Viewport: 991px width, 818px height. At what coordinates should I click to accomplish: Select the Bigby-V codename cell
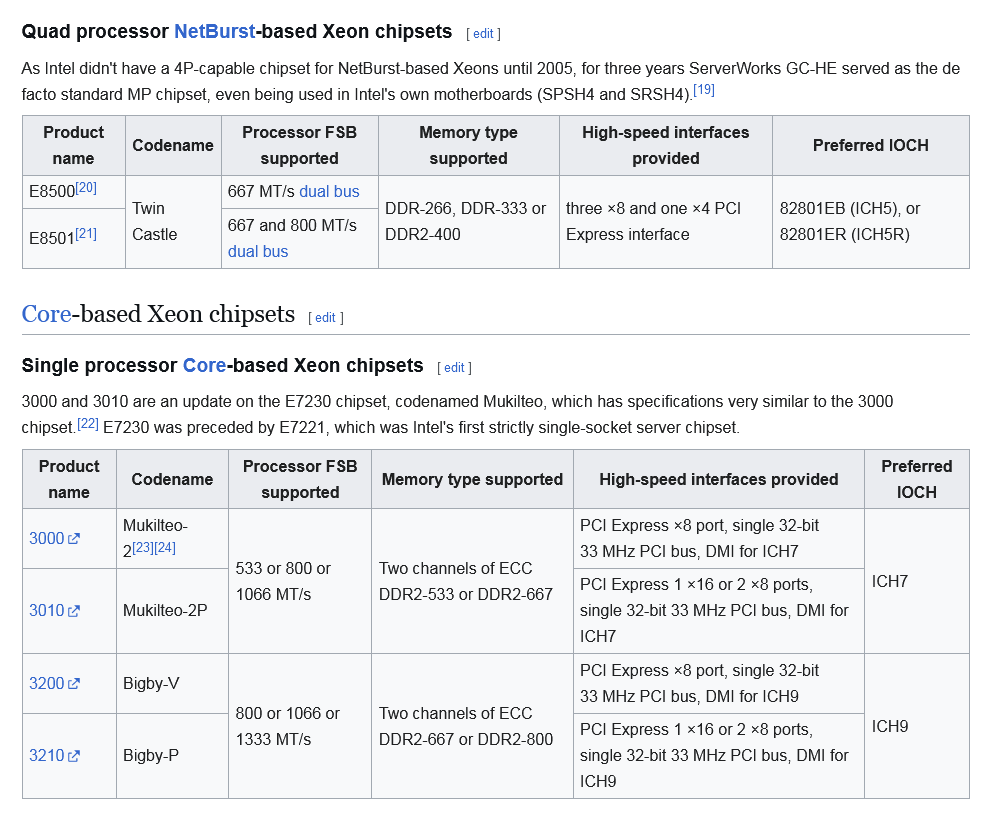click(x=172, y=683)
